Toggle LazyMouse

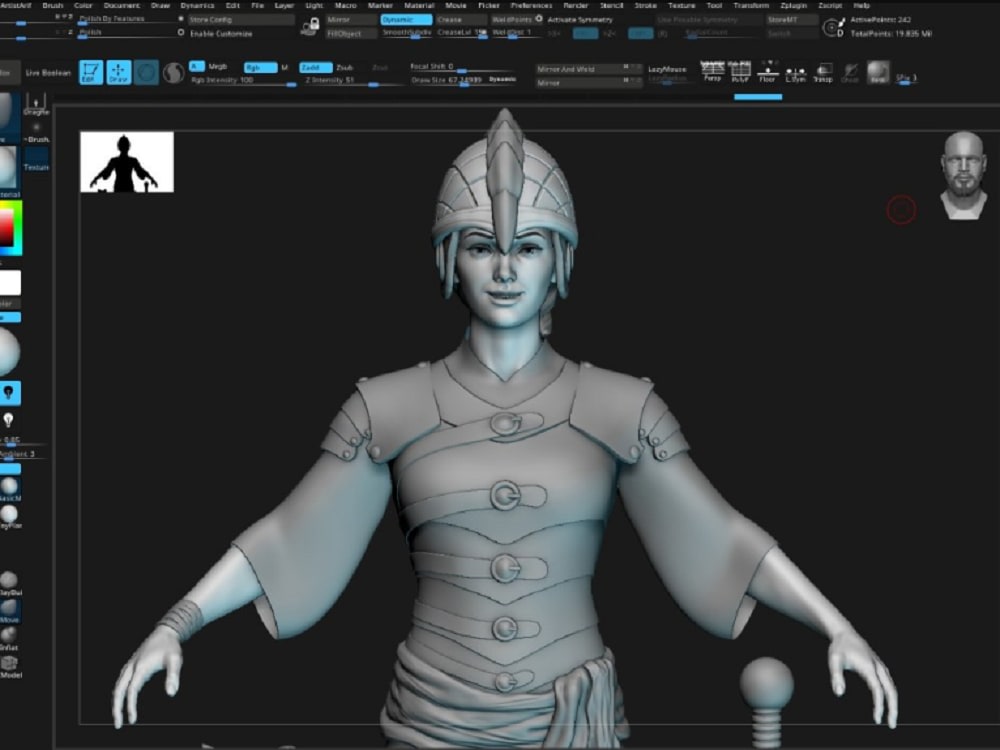(667, 69)
